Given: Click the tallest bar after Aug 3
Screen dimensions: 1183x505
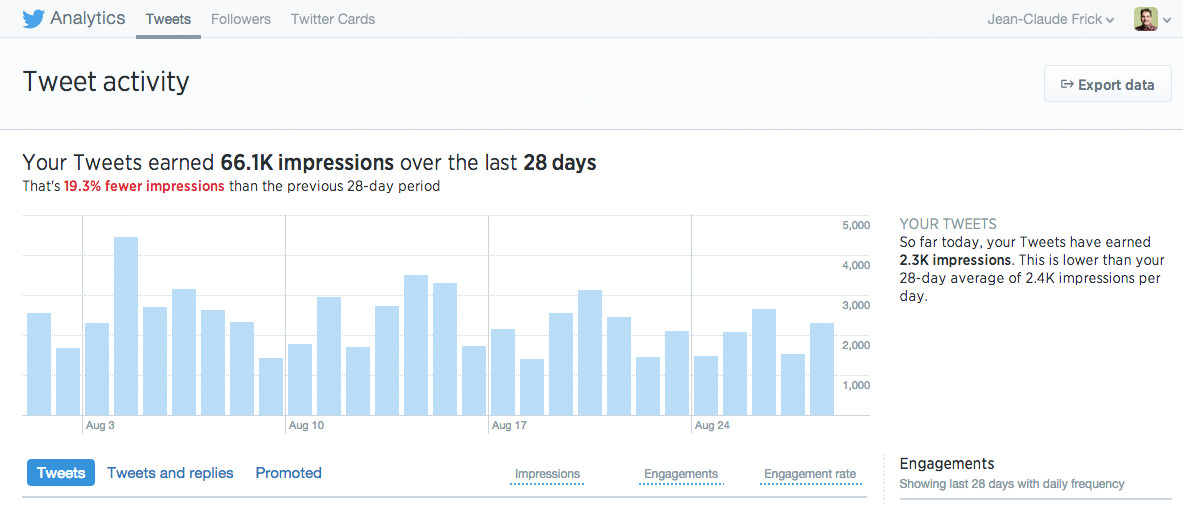Looking at the screenshot, I should tap(126, 326).
